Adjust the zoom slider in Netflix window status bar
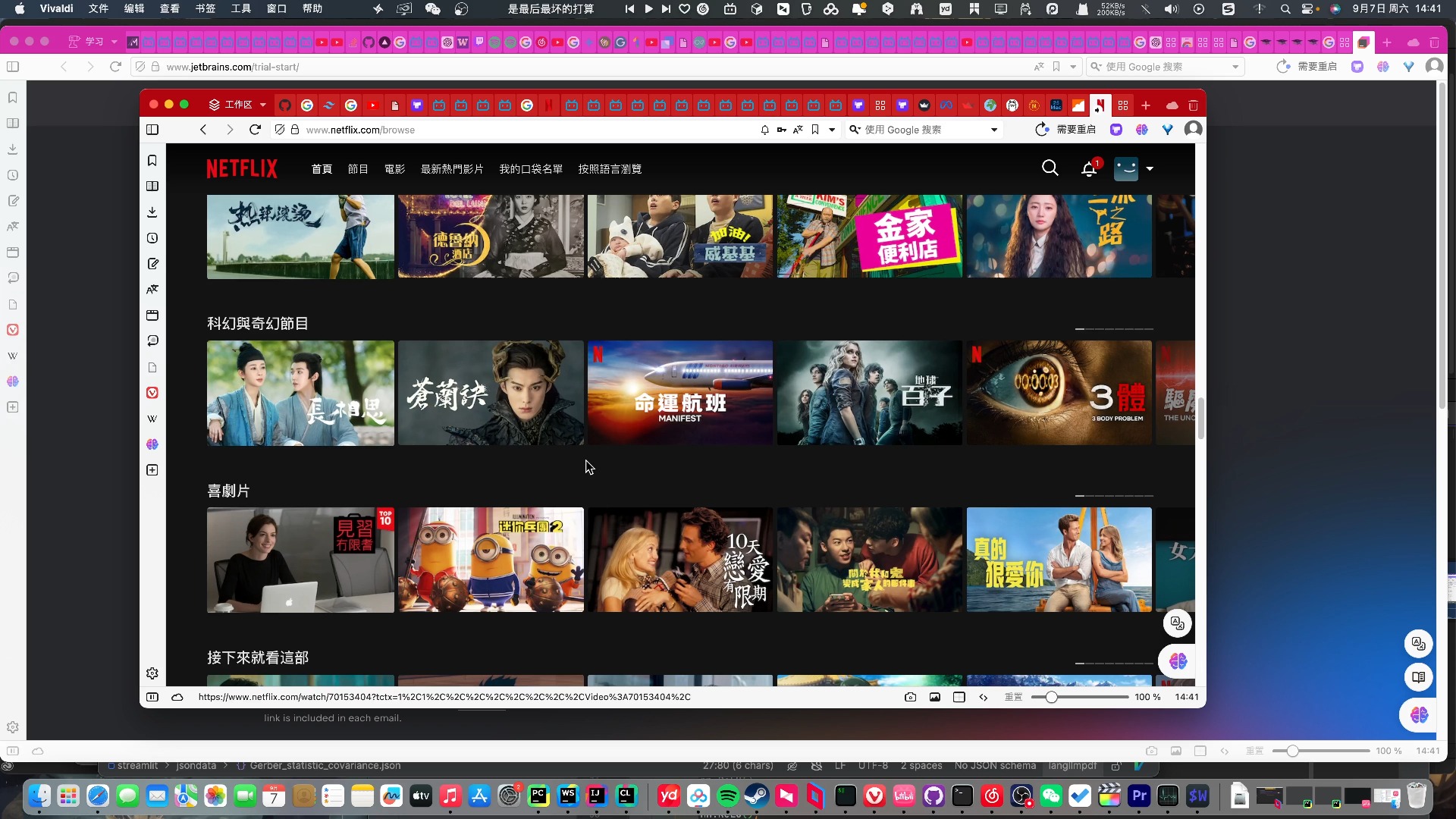 1079,697
